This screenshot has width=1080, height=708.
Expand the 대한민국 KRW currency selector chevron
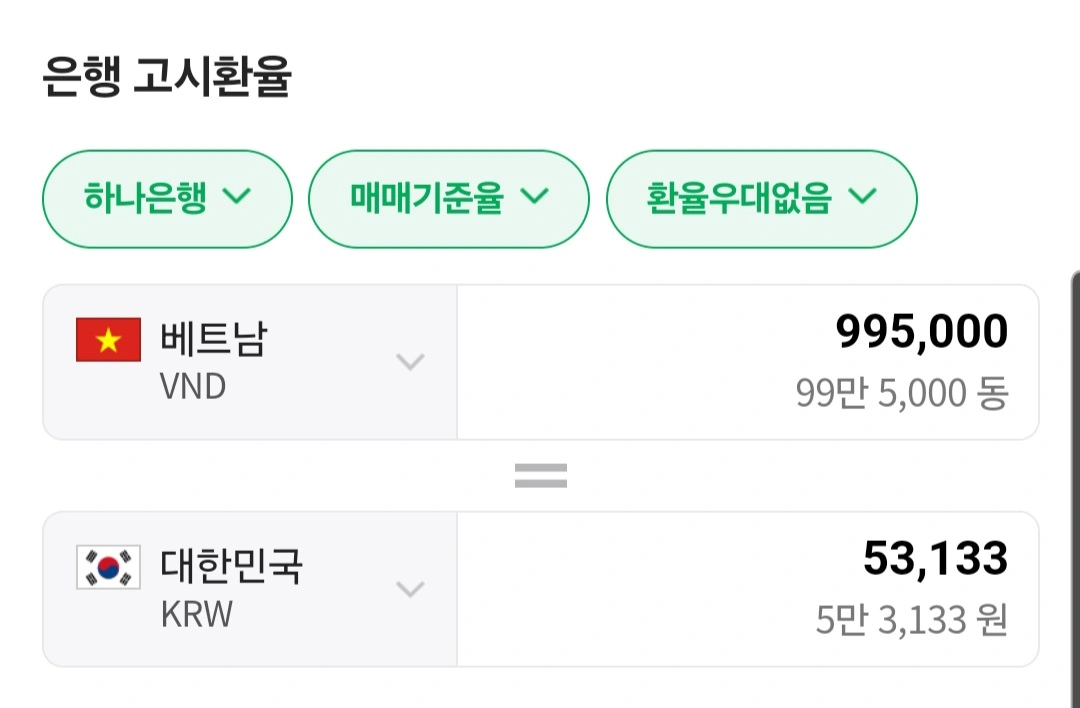(x=411, y=589)
